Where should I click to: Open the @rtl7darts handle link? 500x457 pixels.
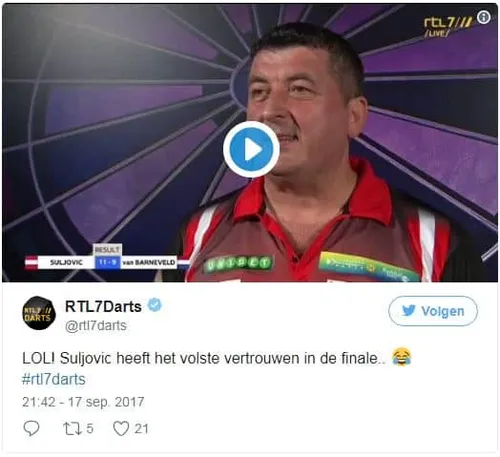[x=96, y=325]
